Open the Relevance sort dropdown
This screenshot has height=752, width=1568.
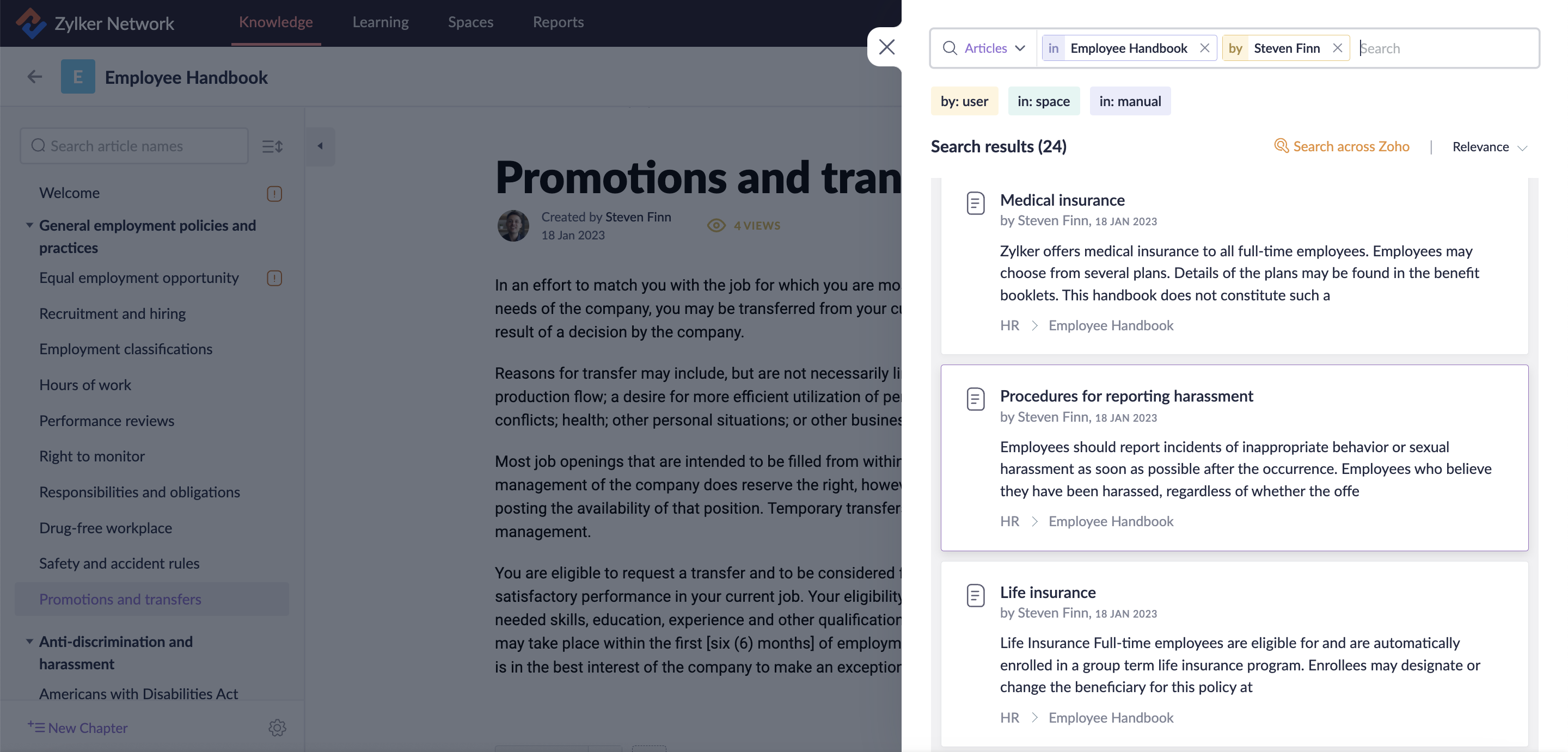1489,146
